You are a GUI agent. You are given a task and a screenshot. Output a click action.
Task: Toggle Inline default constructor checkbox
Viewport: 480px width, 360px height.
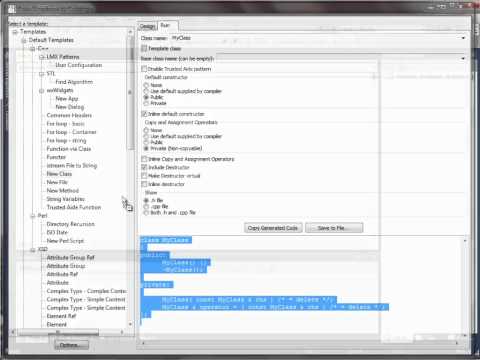144,114
